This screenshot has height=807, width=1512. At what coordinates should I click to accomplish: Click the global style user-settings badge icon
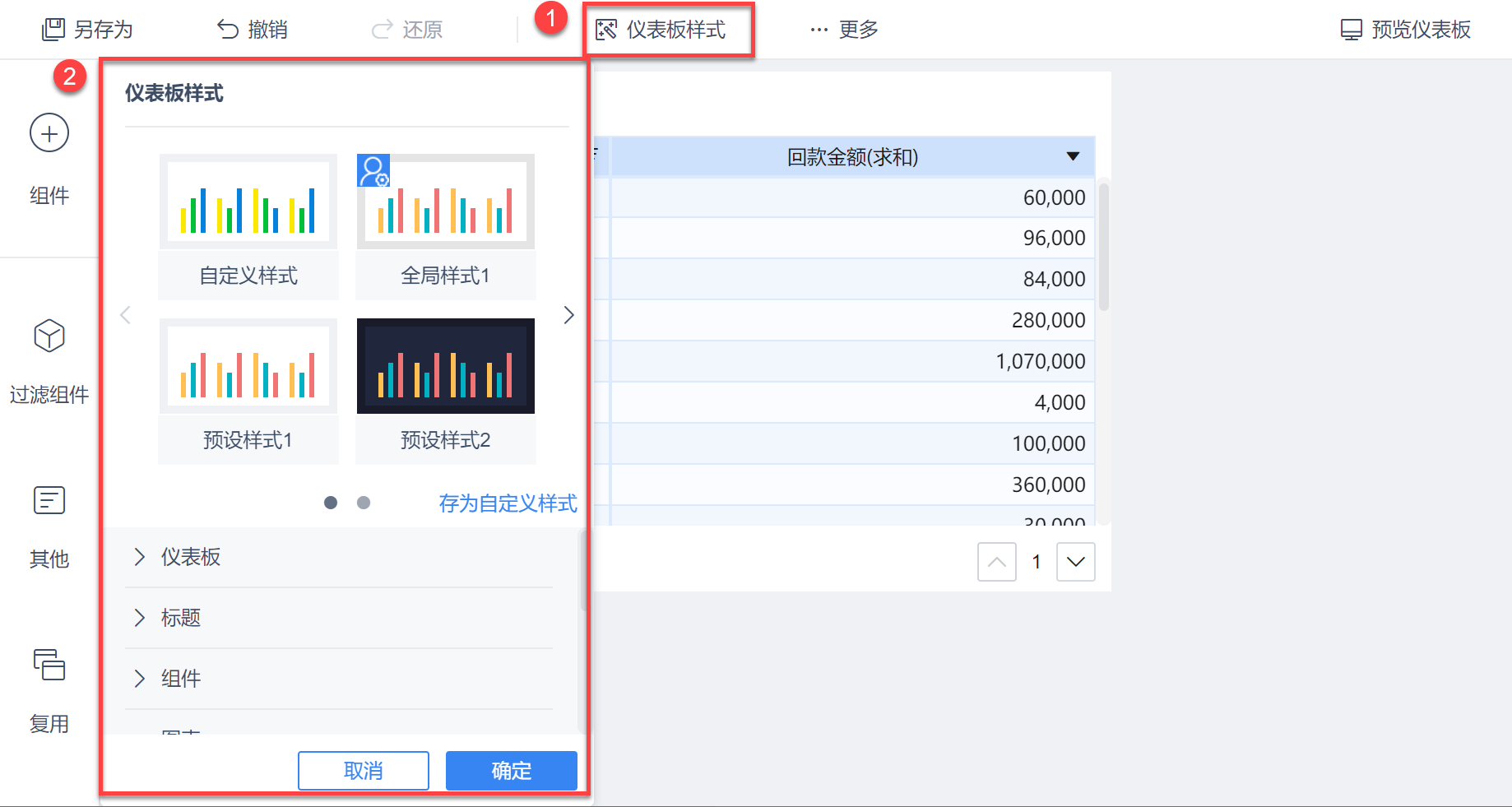coord(373,171)
